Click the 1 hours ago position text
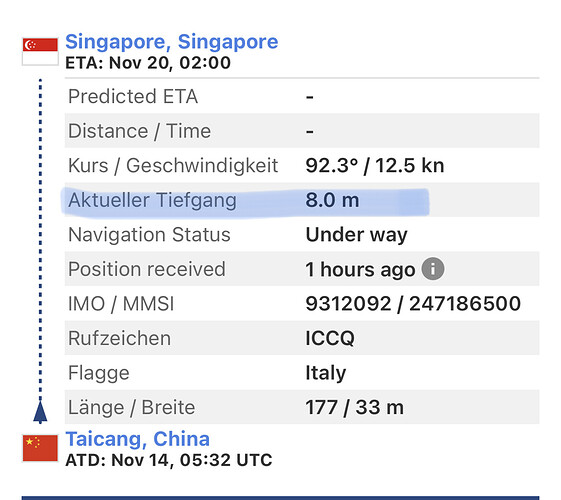 (360, 269)
